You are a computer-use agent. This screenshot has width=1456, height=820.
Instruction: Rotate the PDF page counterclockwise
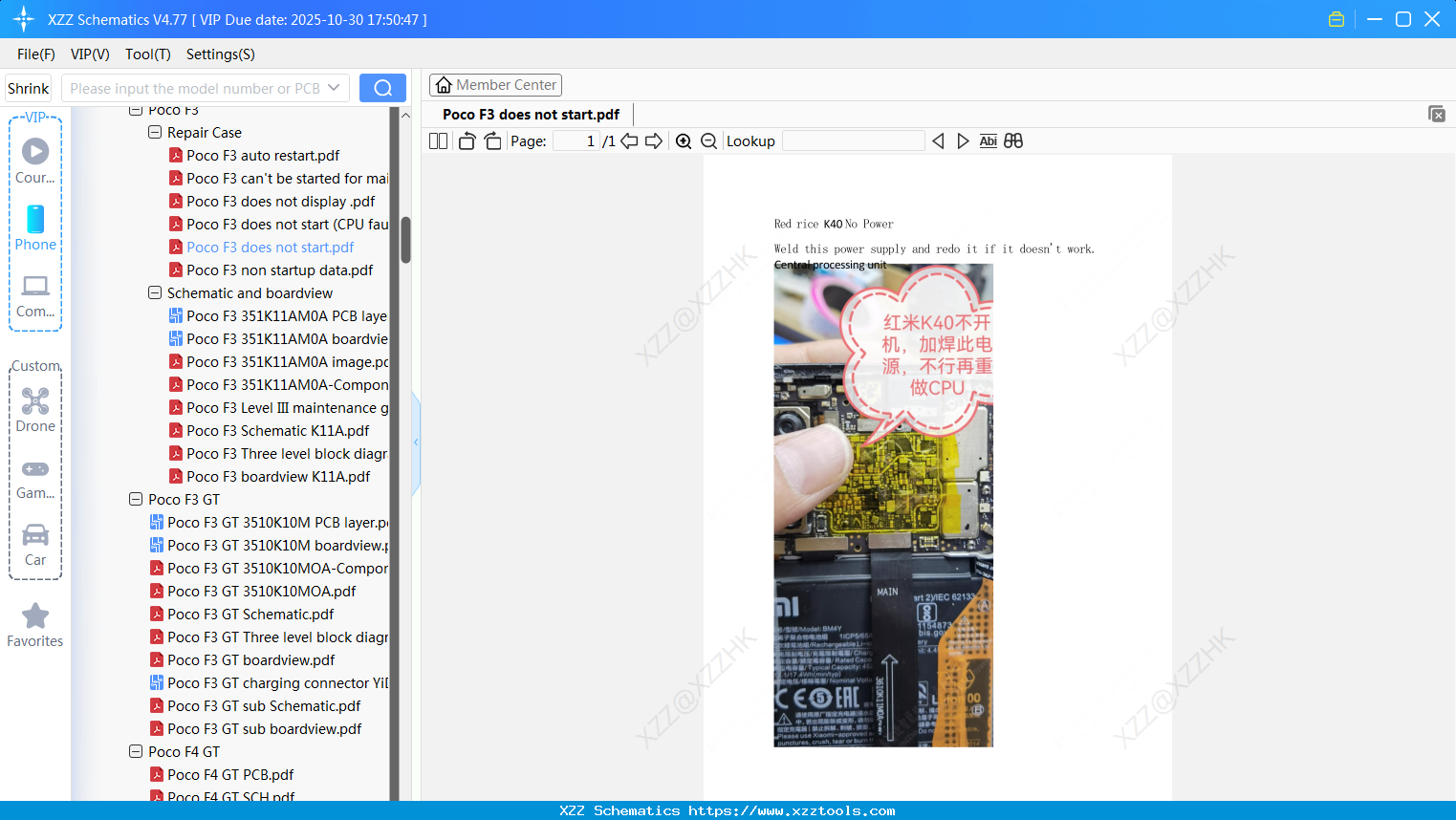pos(467,141)
